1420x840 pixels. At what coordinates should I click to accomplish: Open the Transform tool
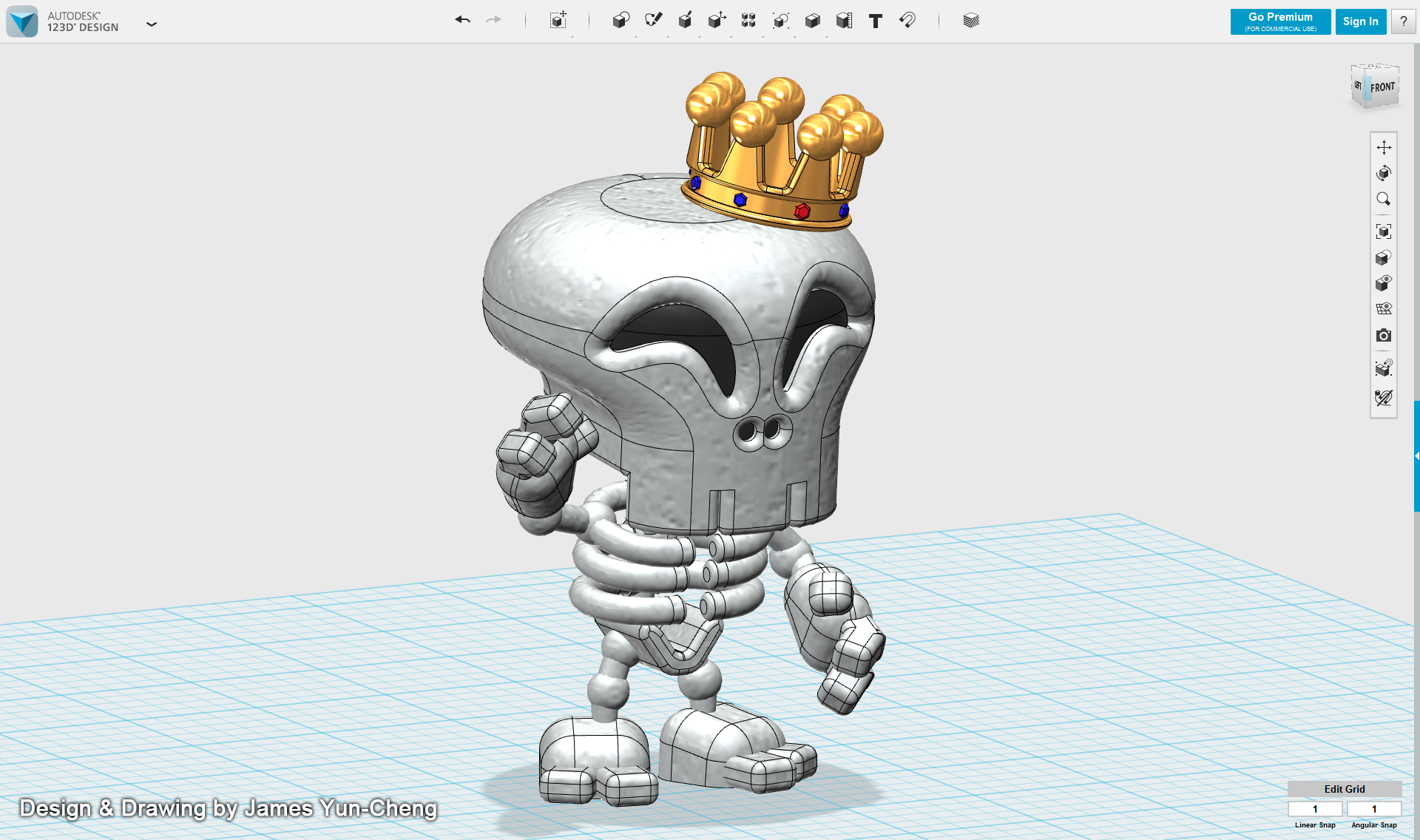click(x=558, y=20)
